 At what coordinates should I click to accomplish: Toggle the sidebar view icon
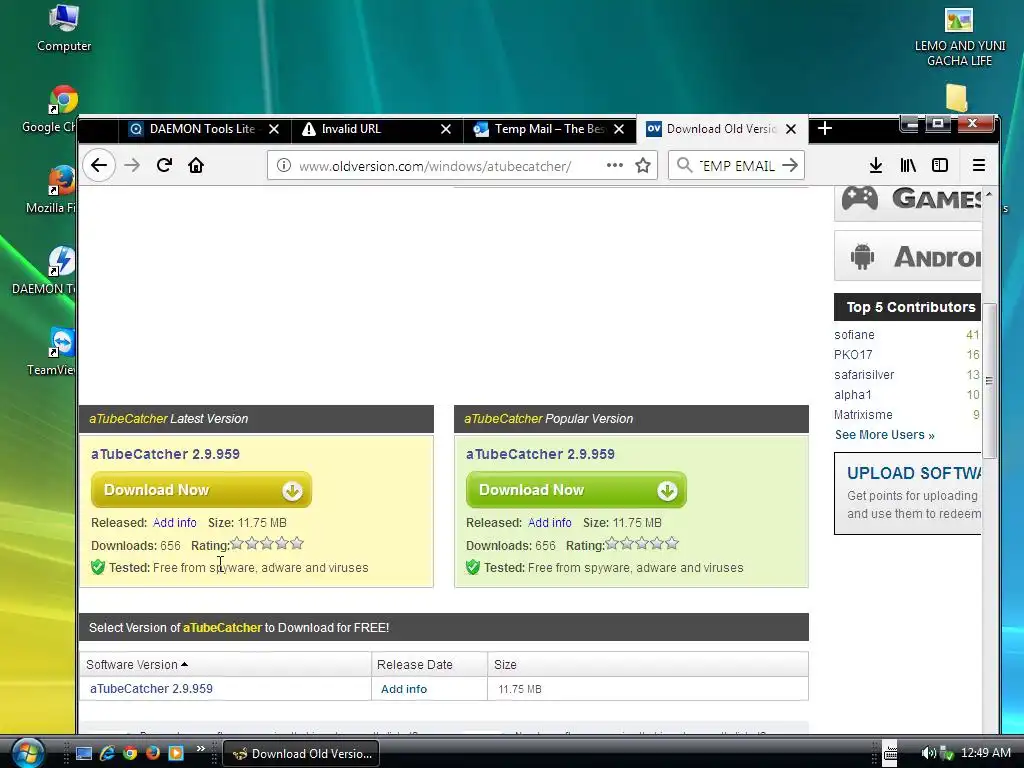coord(940,165)
